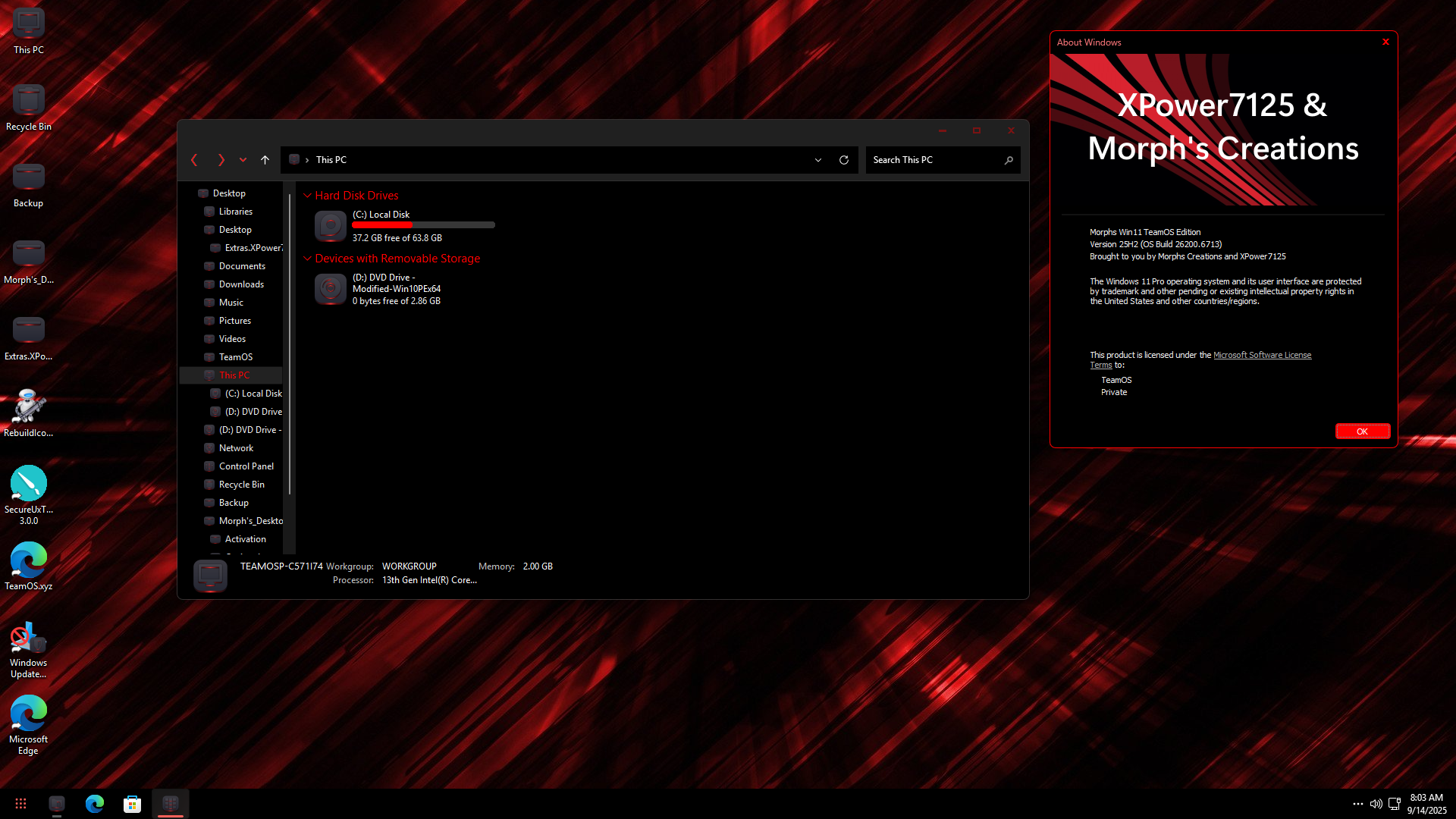Open the Recycle Bin desktop icon
Image resolution: width=1456 pixels, height=819 pixels.
pyautogui.click(x=28, y=108)
